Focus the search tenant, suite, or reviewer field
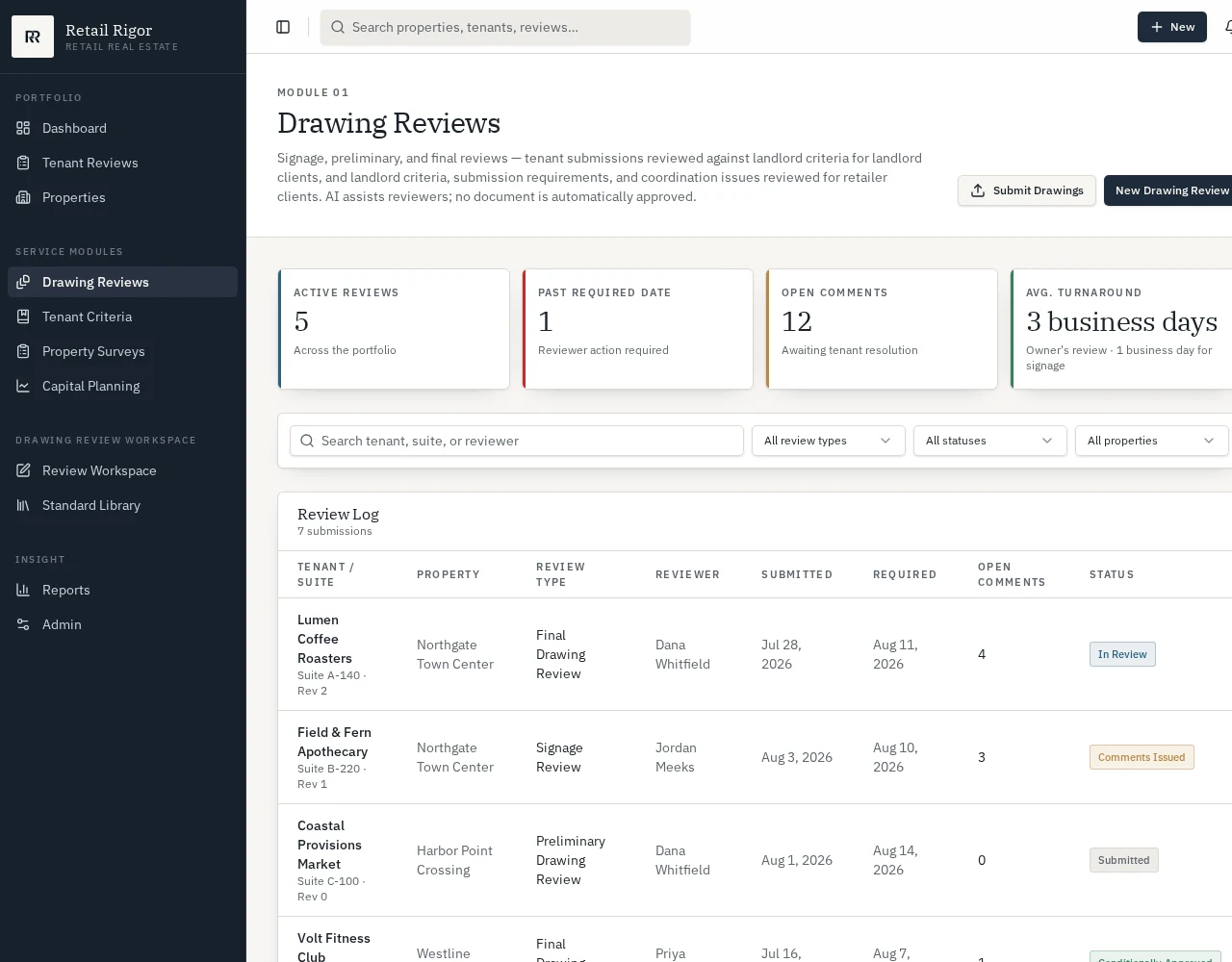Screen dimensions: 1232x962 (x=517, y=441)
